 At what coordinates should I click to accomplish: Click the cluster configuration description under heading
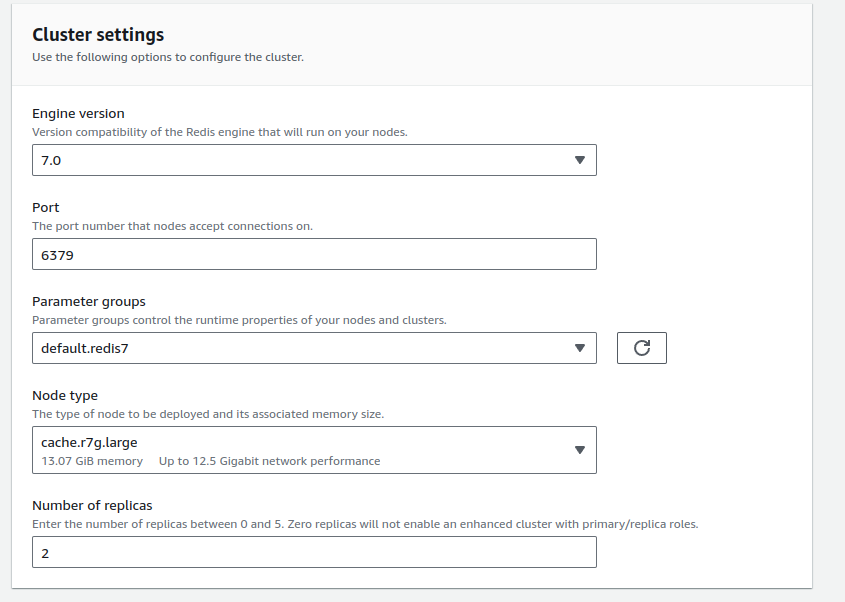[x=167, y=57]
